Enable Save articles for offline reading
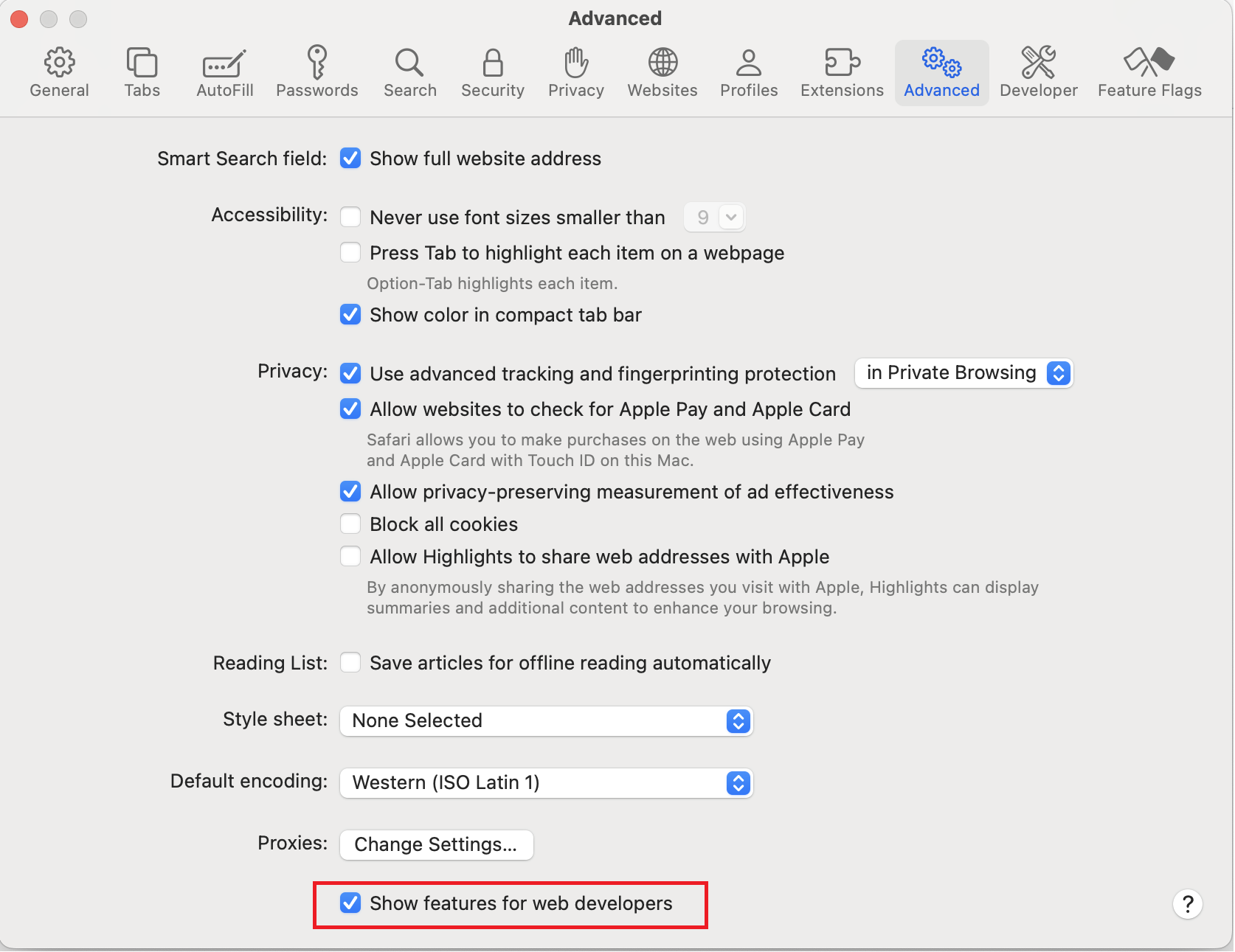Viewport: 1235px width, 952px height. pos(350,663)
